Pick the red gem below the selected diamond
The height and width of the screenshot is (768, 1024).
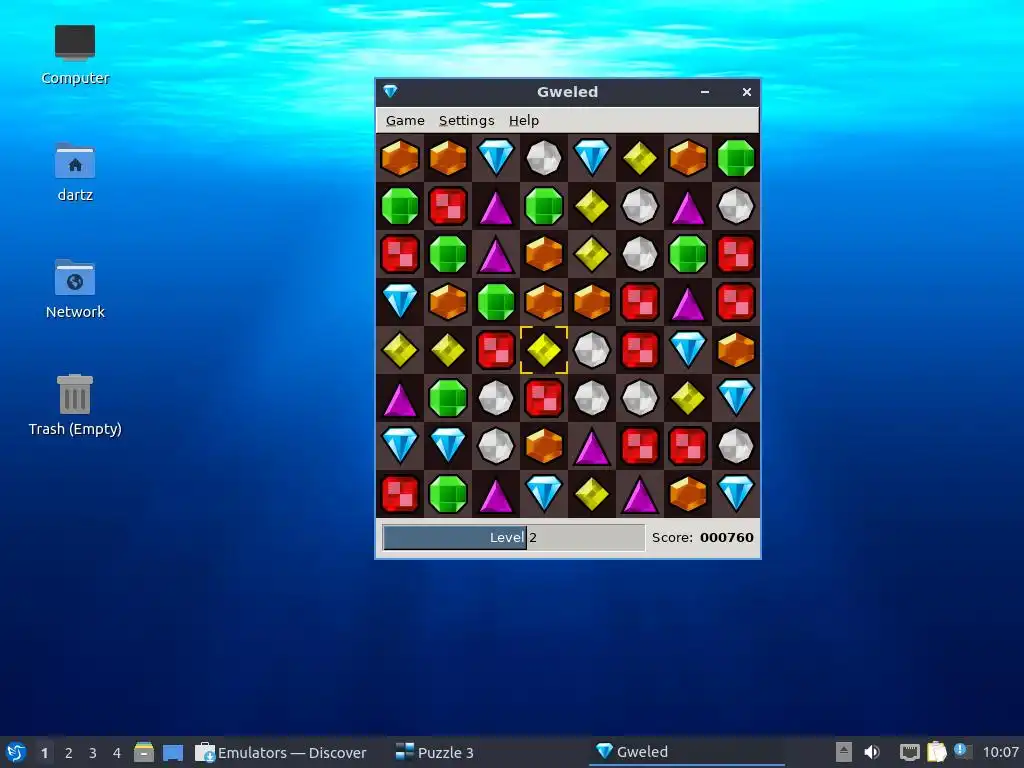[x=544, y=398]
